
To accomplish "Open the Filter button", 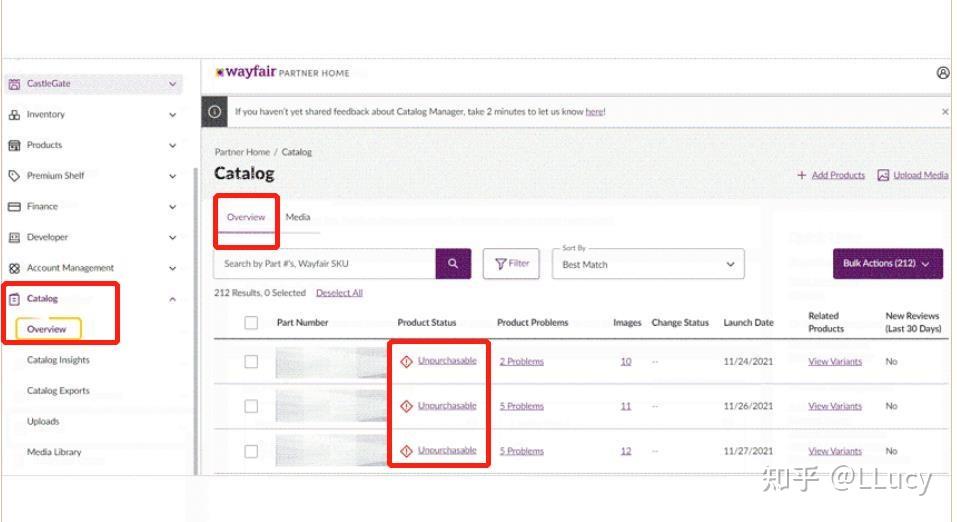I will (x=511, y=264).
